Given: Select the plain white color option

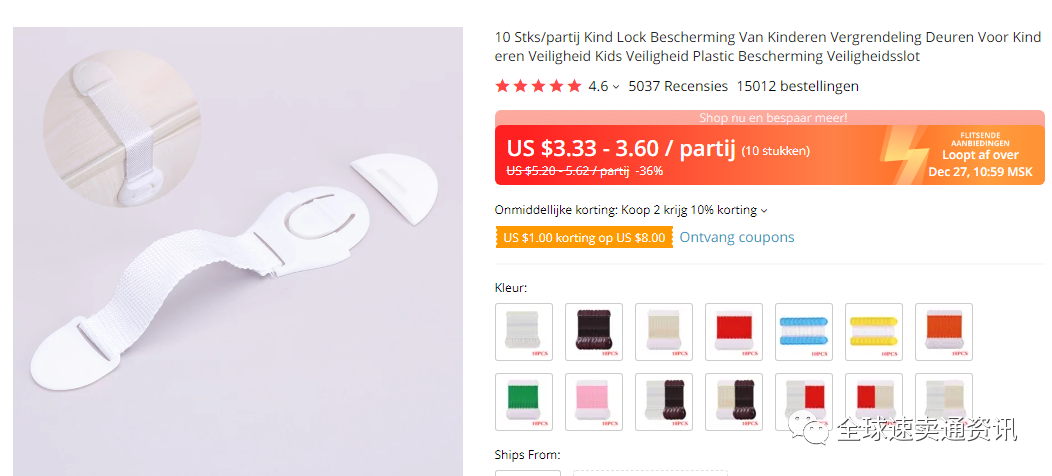Looking at the screenshot, I should [x=524, y=332].
